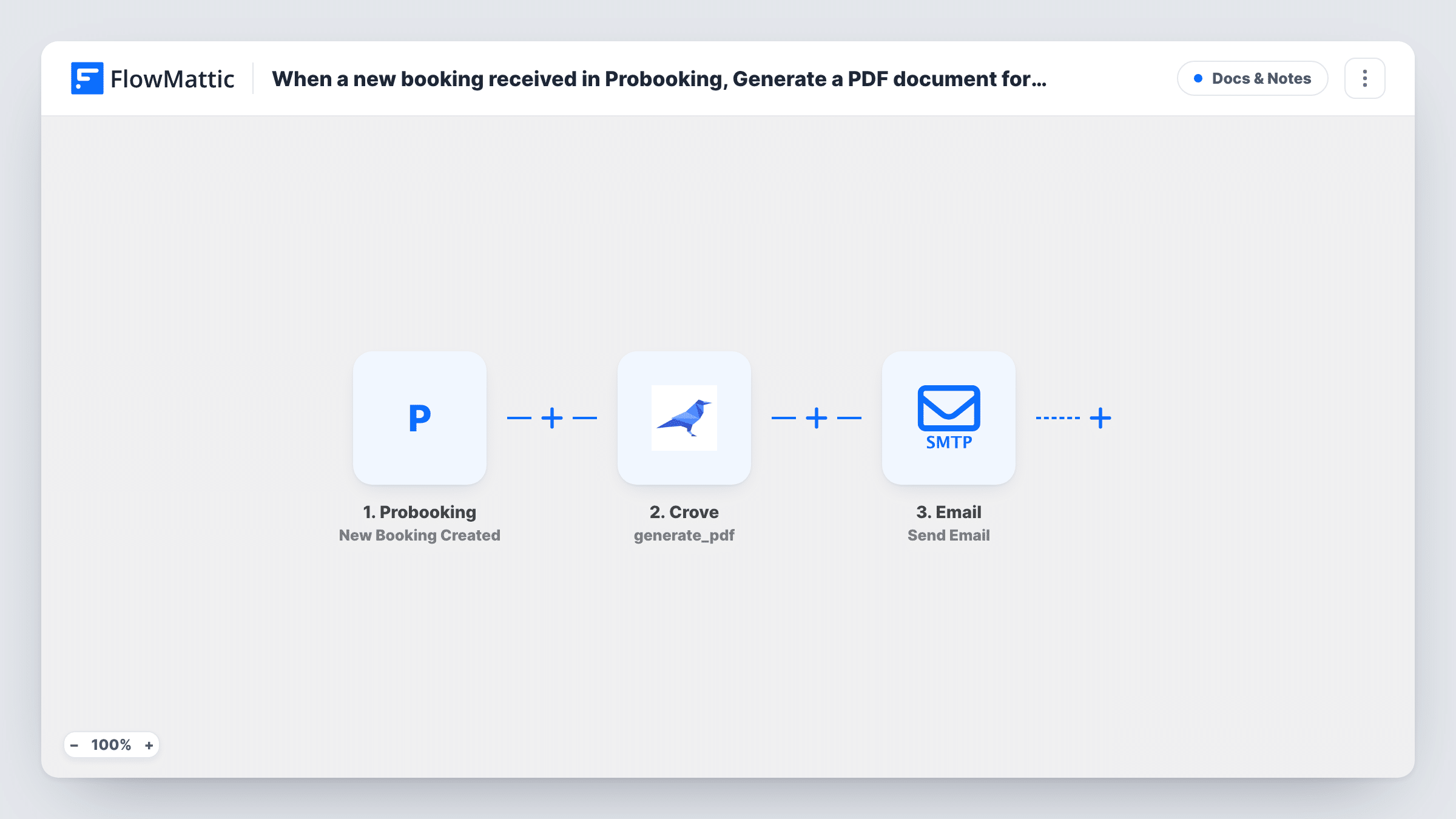This screenshot has height=819, width=1456.
Task: Select the 'Send Email' label
Action: tap(949, 535)
